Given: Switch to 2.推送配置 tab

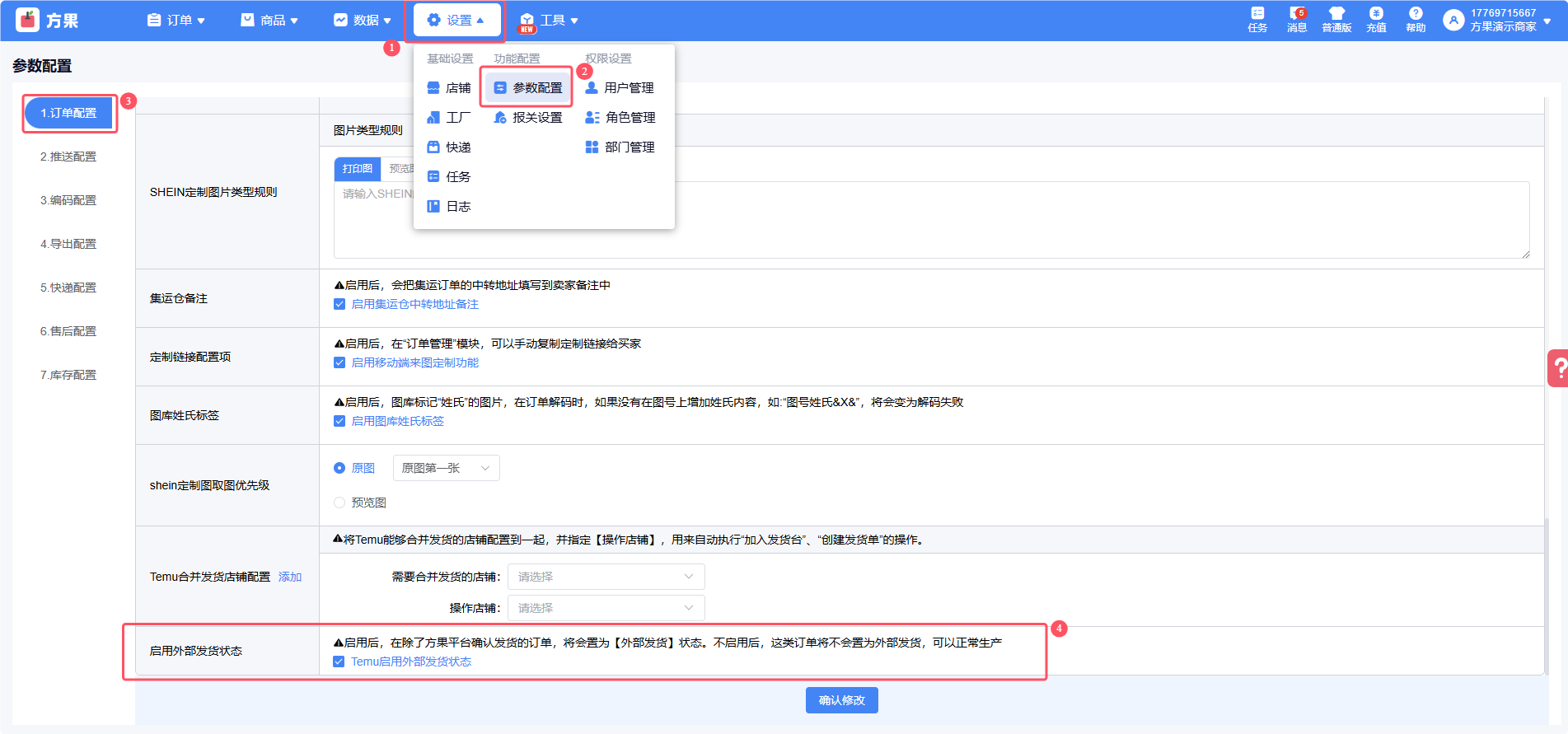Looking at the screenshot, I should tap(68, 157).
